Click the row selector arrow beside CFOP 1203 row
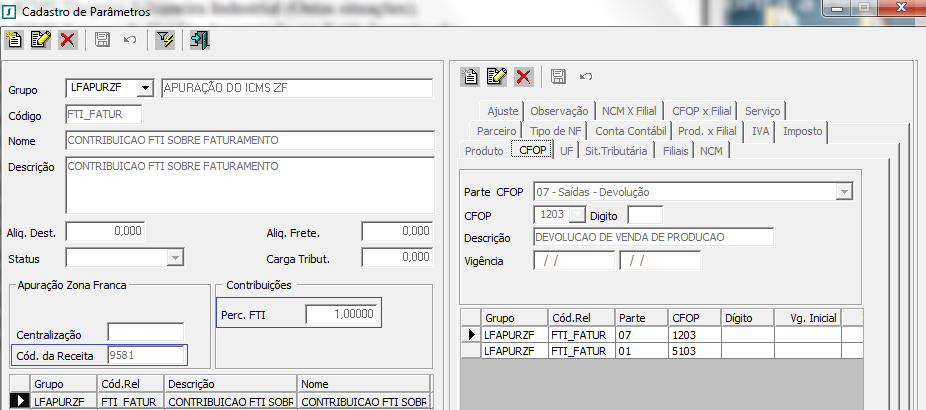This screenshot has width=926, height=410. 471,335
